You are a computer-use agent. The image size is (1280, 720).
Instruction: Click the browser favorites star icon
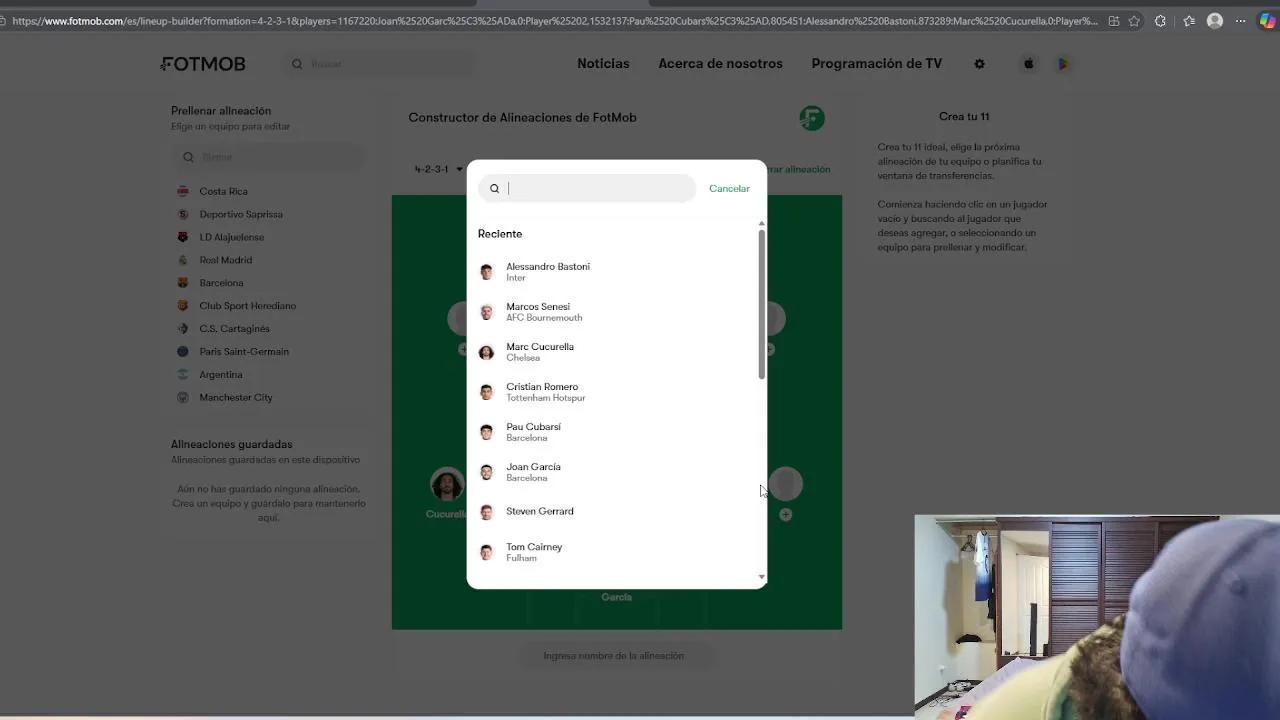click(x=1134, y=21)
